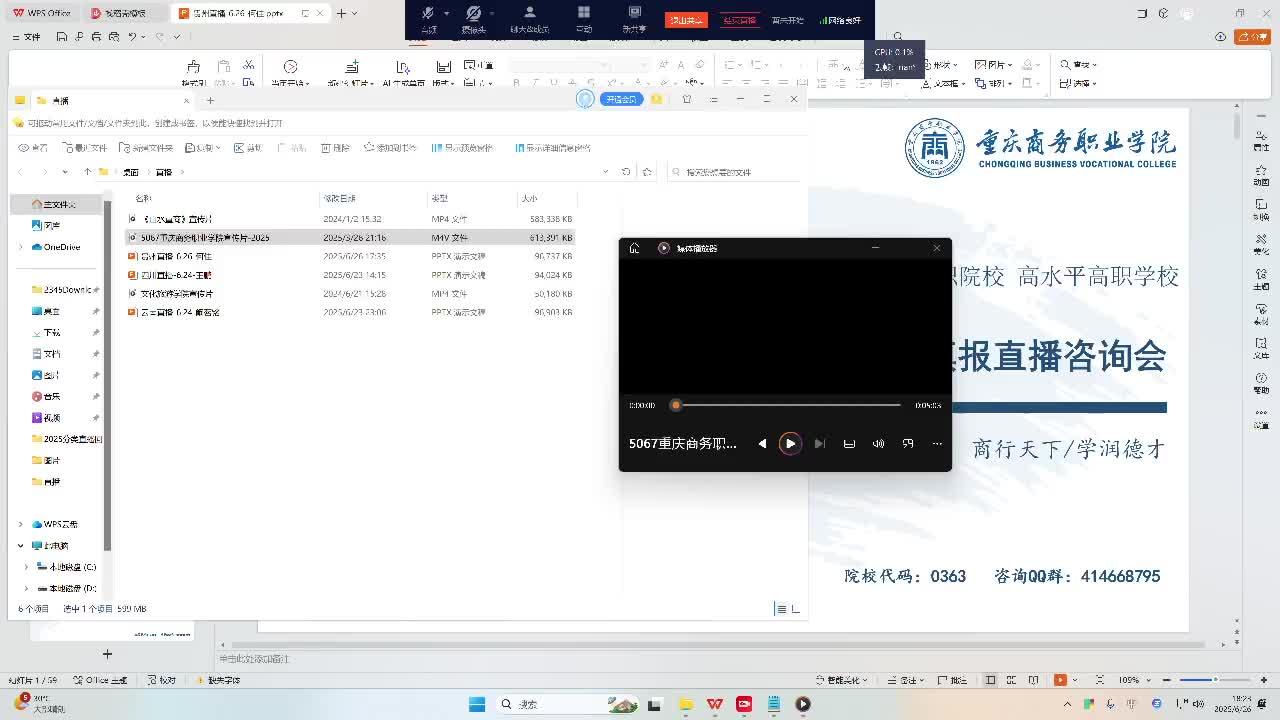
Task: Expand the OneDrive tree node
Action: pos(21,247)
